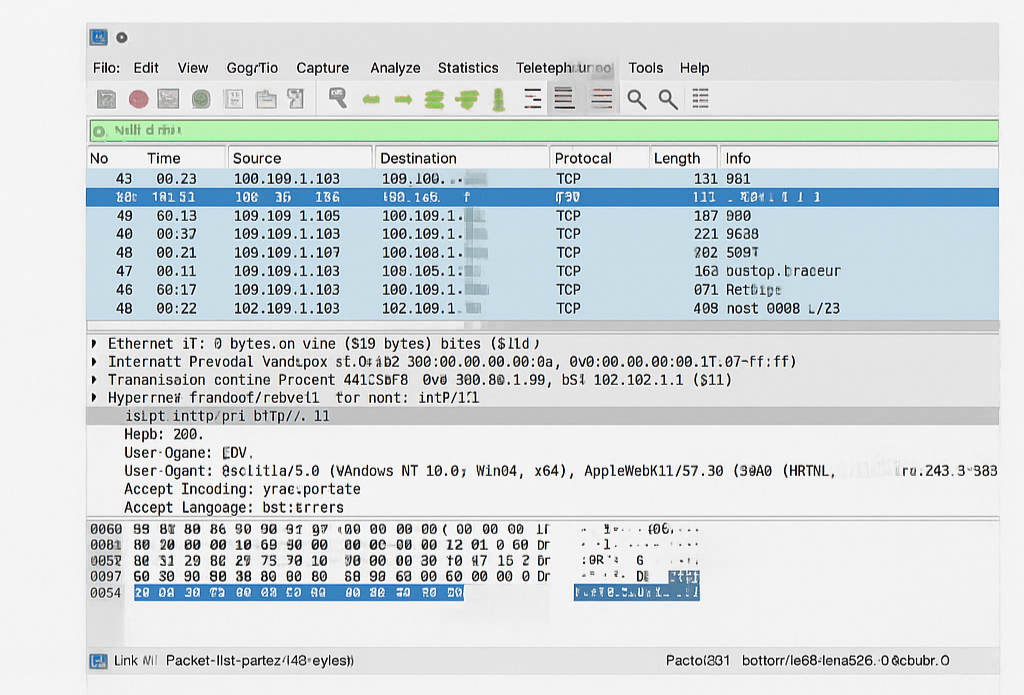Image resolution: width=1024 pixels, height=695 pixels.
Task: Click the green circular restart icon
Action: tap(201, 99)
